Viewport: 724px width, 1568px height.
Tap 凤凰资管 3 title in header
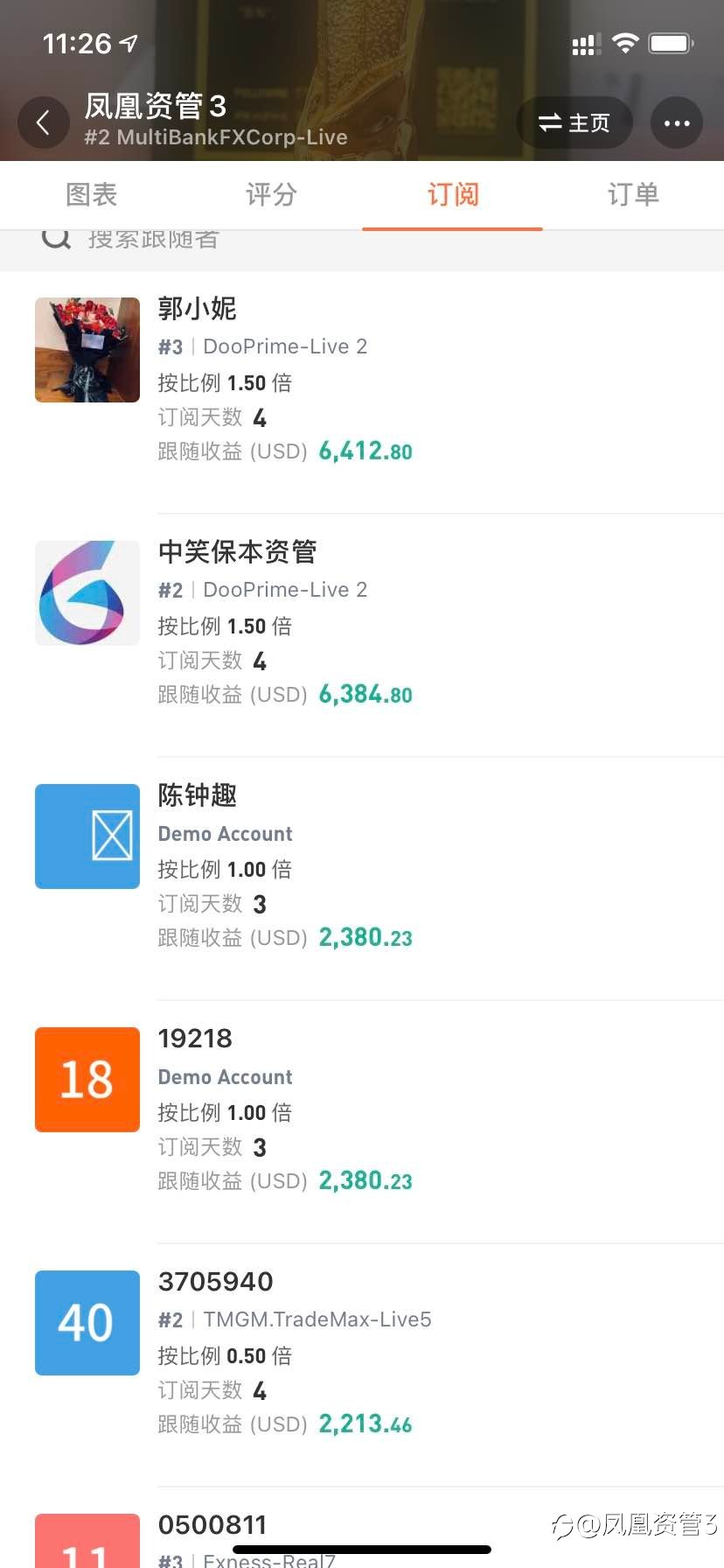coord(156,107)
